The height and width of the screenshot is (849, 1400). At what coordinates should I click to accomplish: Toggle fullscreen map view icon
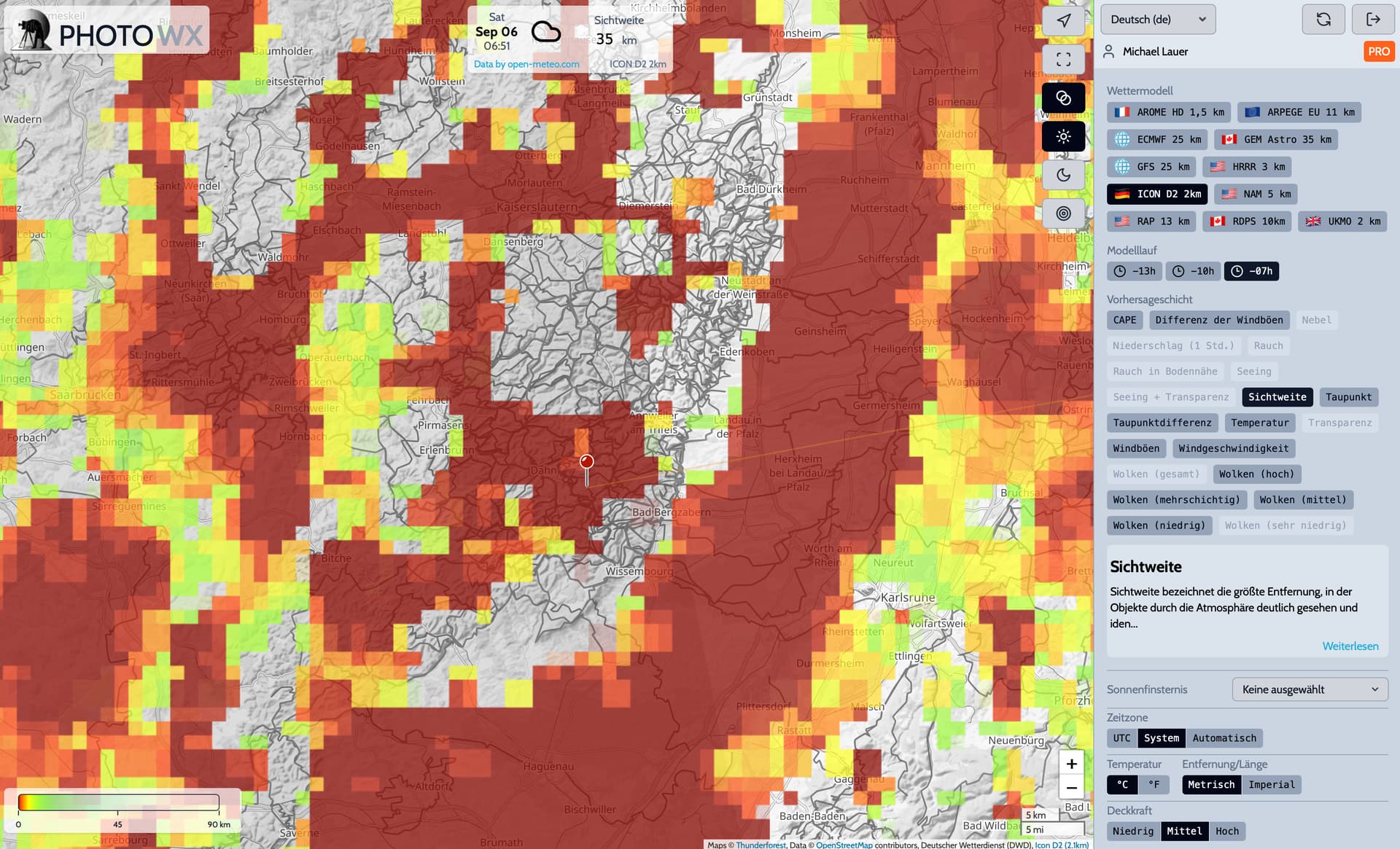pos(1063,59)
